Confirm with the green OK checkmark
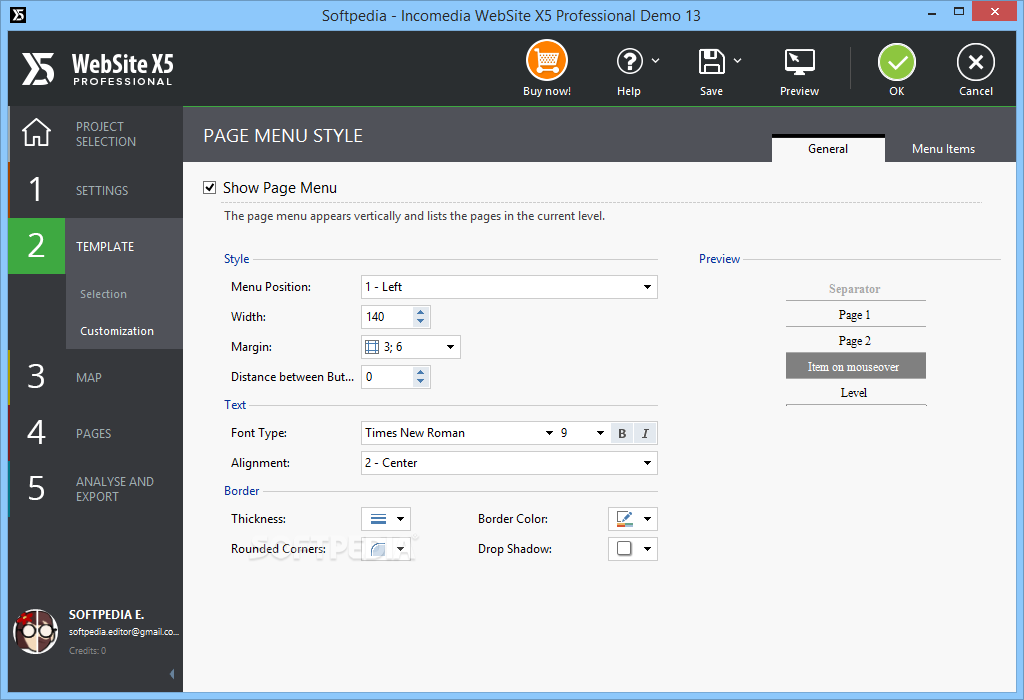 click(x=897, y=62)
